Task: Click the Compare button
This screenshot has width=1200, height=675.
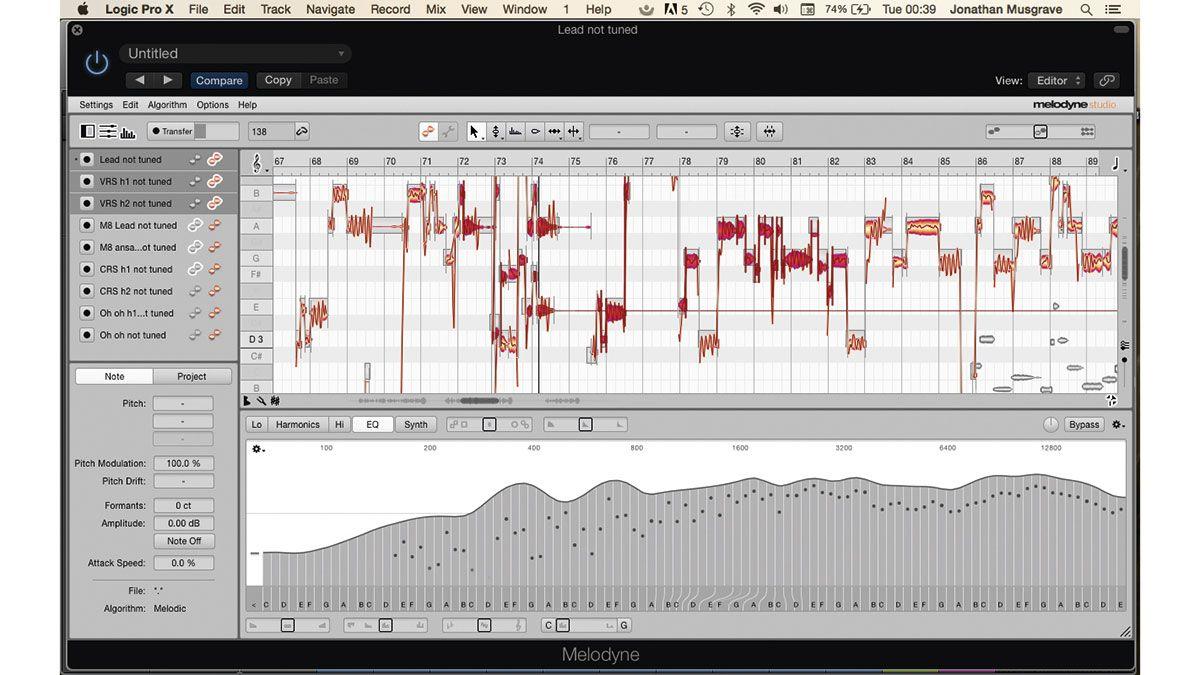Action: (x=219, y=80)
